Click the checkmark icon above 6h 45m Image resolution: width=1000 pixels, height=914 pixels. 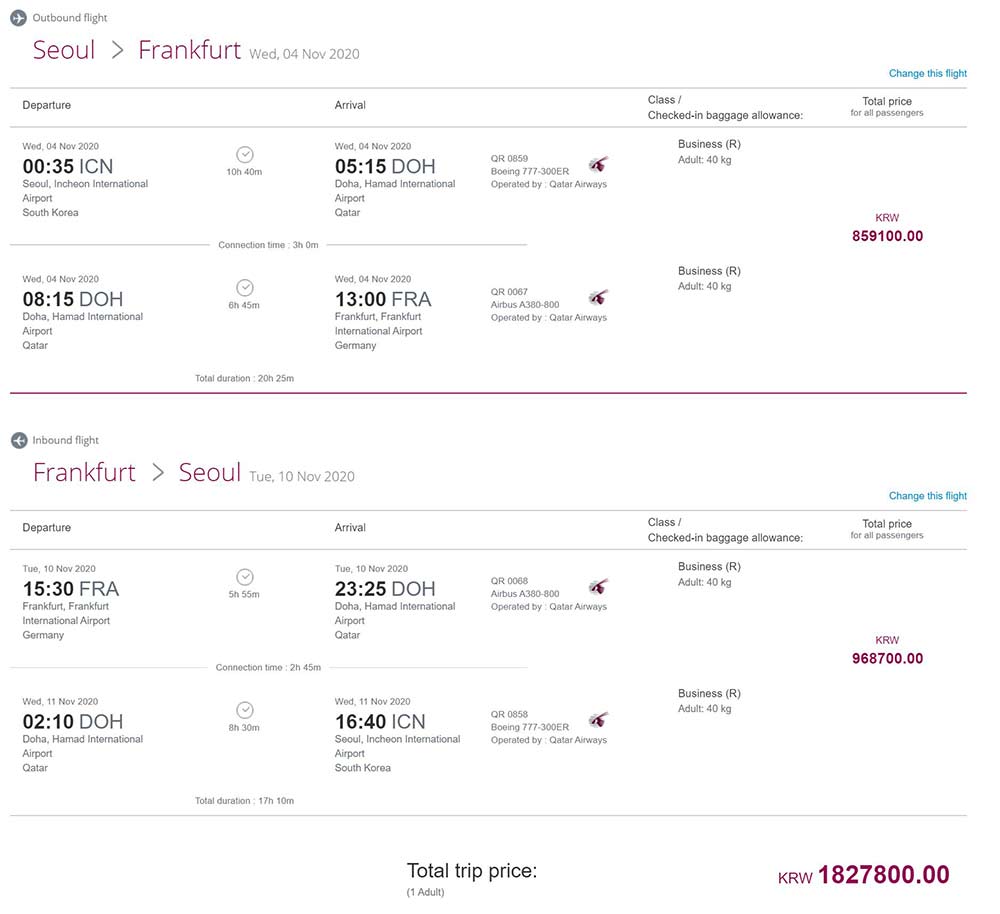click(245, 288)
